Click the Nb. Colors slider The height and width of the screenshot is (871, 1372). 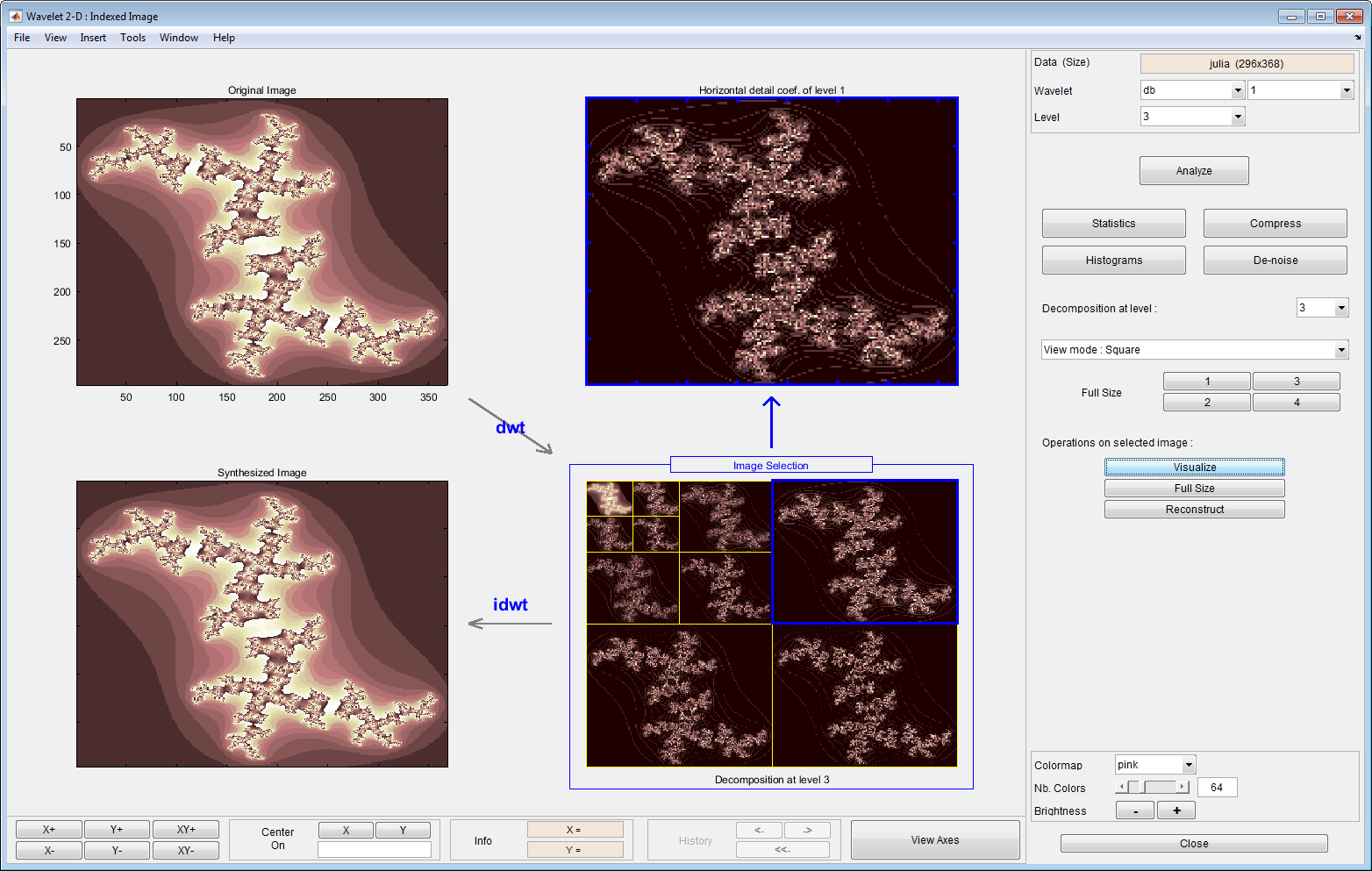point(1153,788)
